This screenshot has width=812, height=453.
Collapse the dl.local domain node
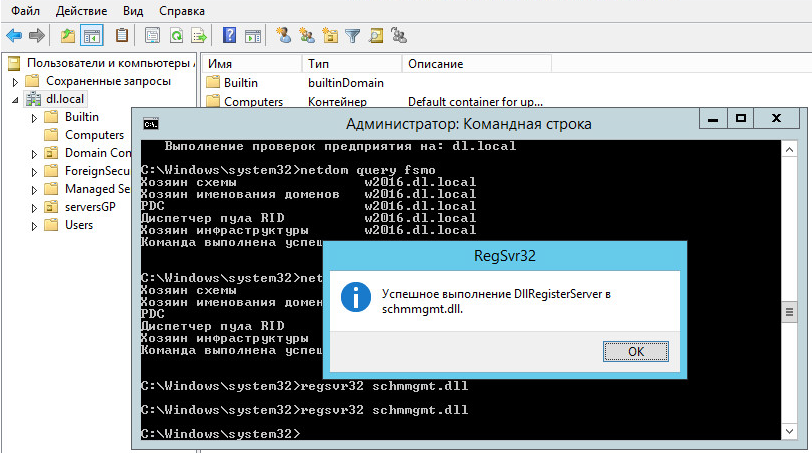[15, 100]
